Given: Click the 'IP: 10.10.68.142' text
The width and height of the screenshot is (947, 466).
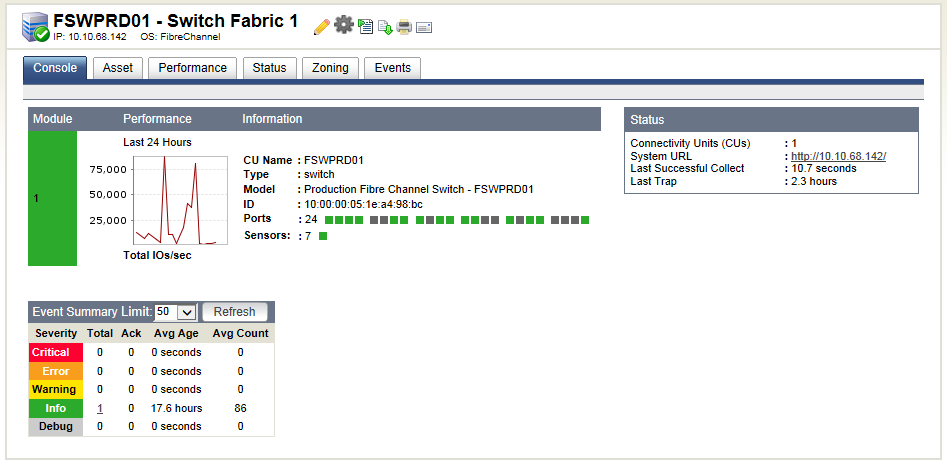Looking at the screenshot, I should coord(90,37).
